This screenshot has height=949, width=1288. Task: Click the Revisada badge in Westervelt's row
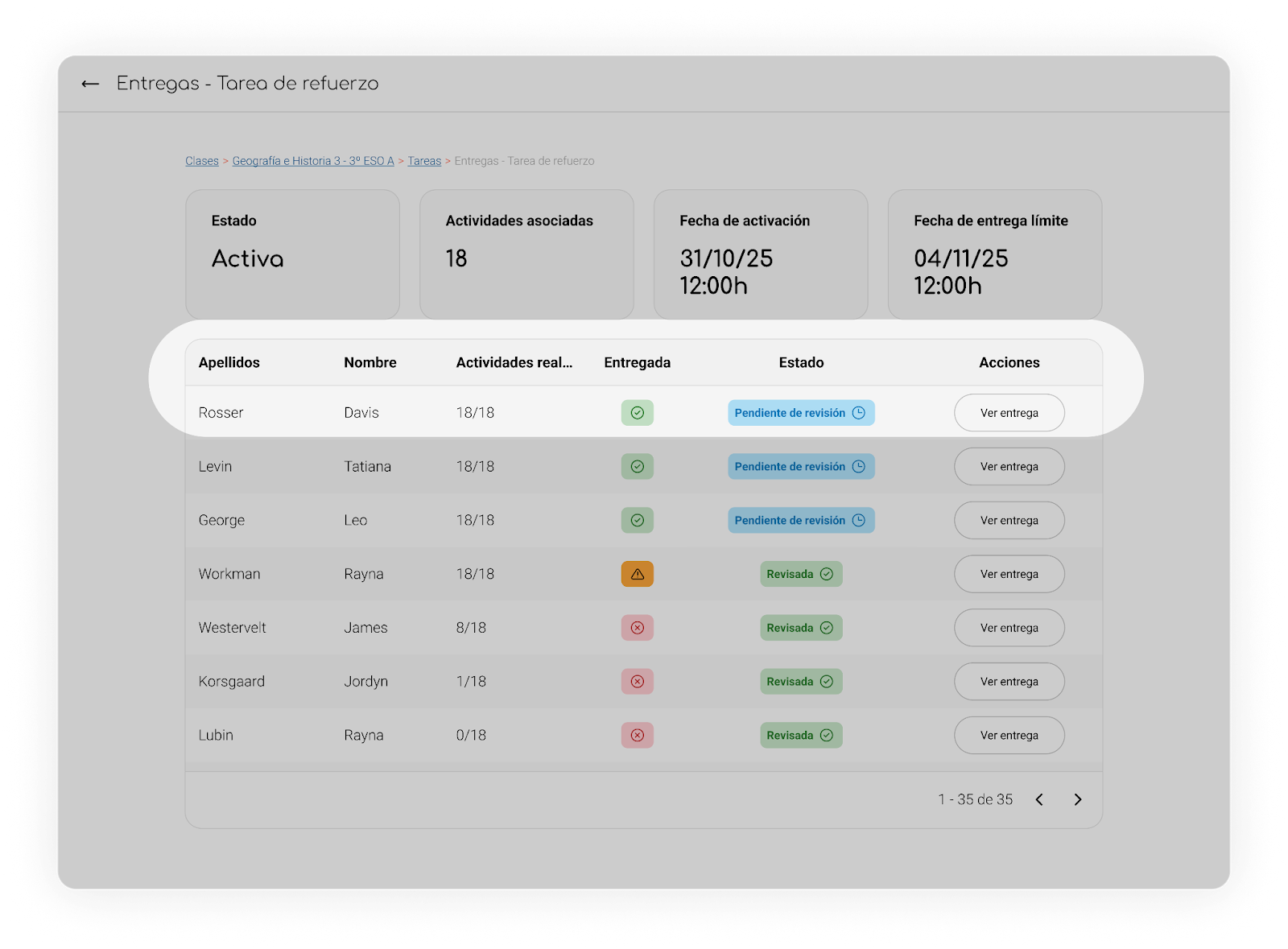pos(801,628)
